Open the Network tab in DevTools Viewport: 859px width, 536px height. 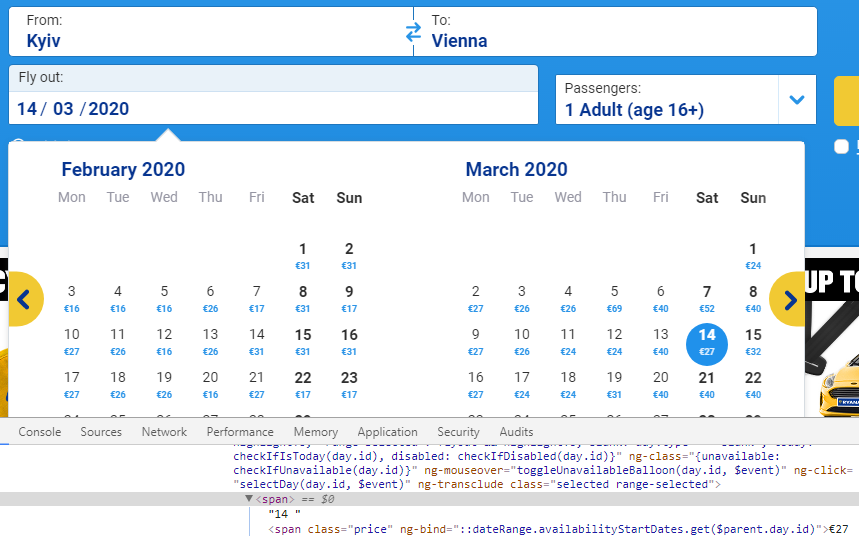164,432
